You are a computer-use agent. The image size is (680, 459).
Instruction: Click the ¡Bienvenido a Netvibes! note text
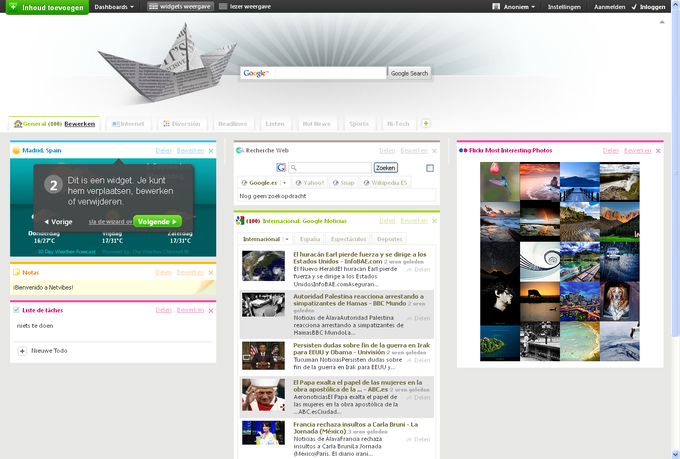43,287
